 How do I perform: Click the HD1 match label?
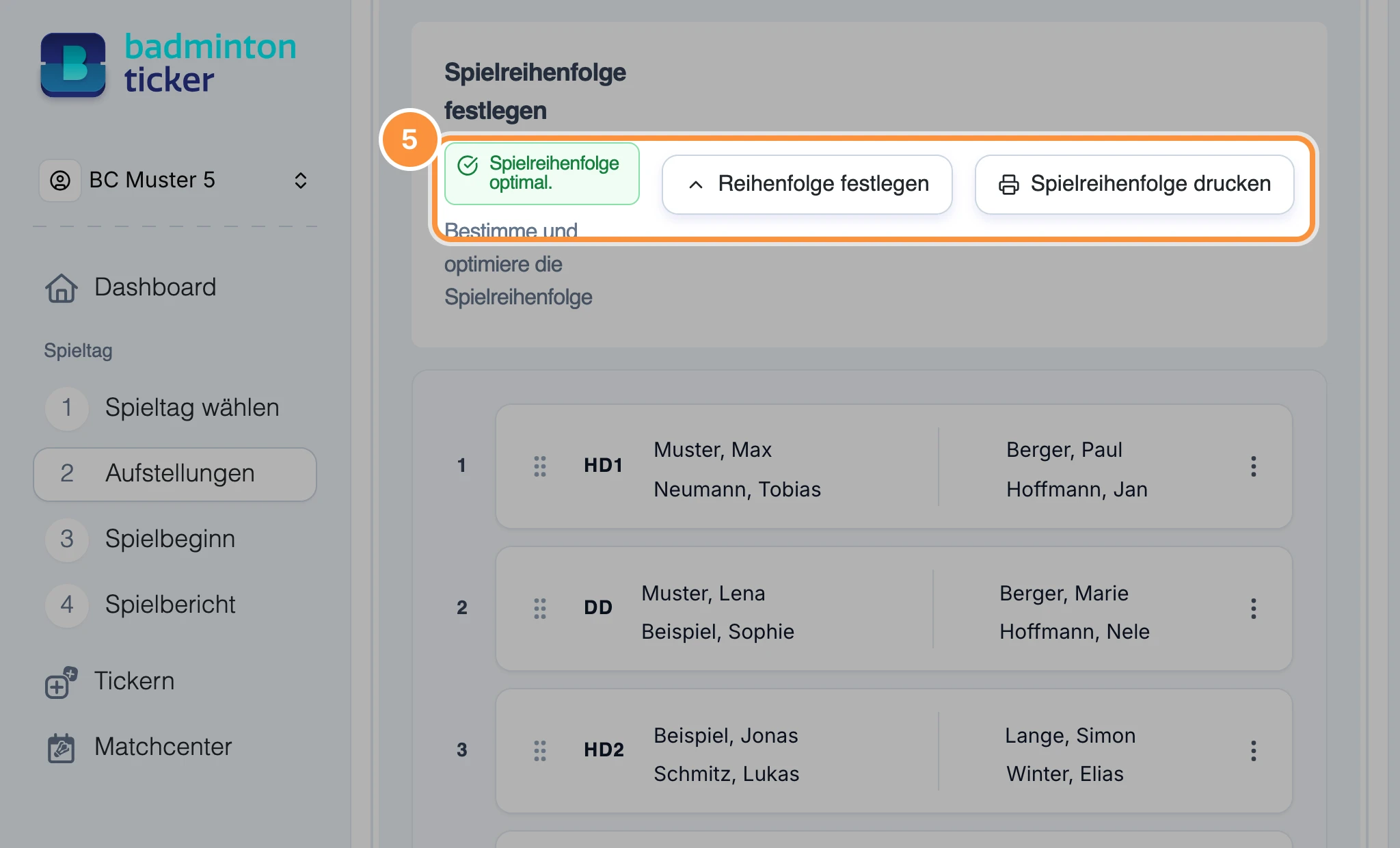click(604, 466)
